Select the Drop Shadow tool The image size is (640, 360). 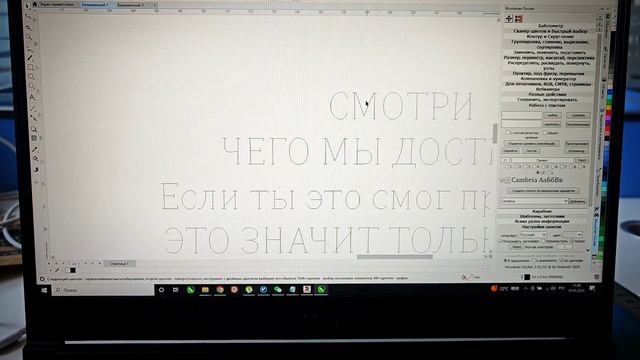(x=34, y=129)
